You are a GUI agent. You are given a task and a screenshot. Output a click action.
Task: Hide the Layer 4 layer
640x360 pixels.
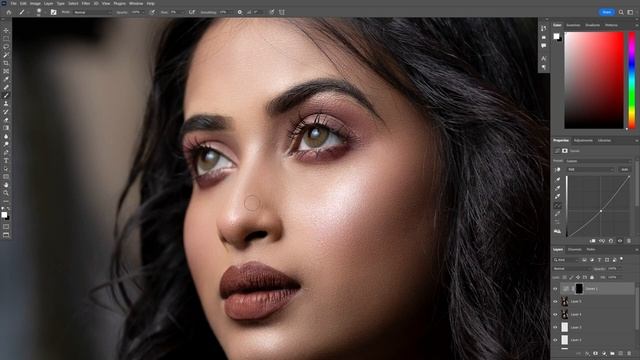(x=555, y=315)
